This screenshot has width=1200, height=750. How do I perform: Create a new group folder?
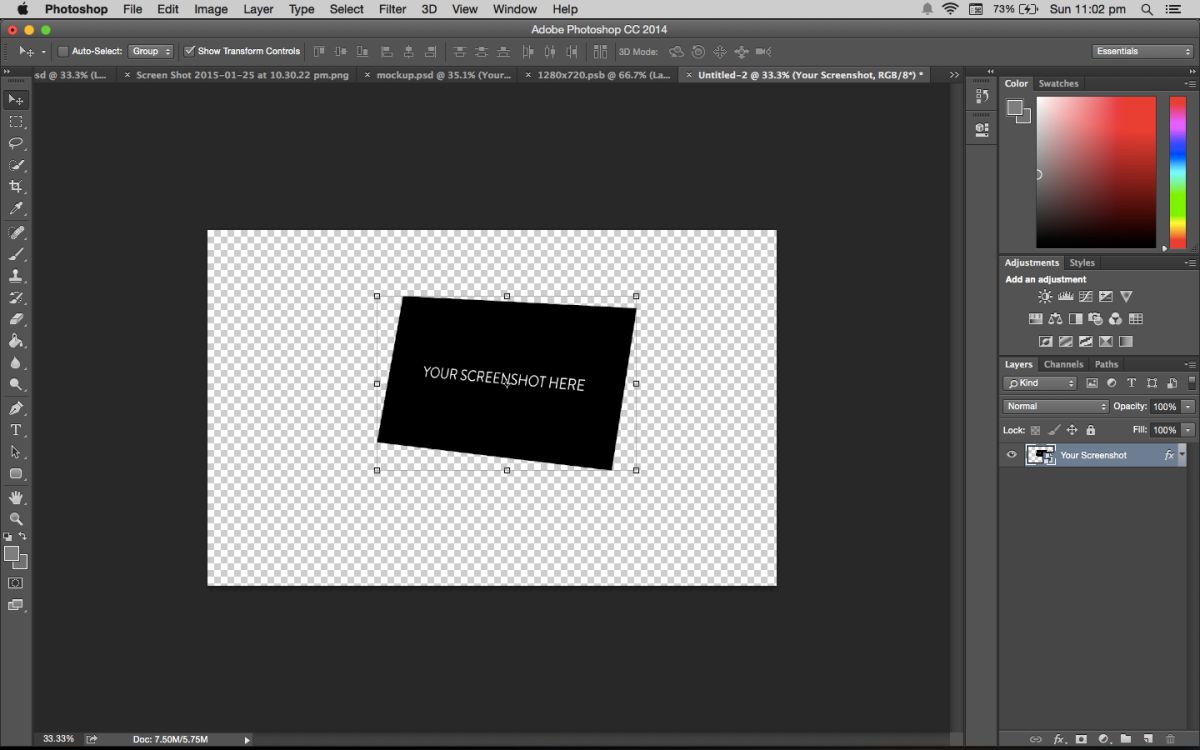1126,740
